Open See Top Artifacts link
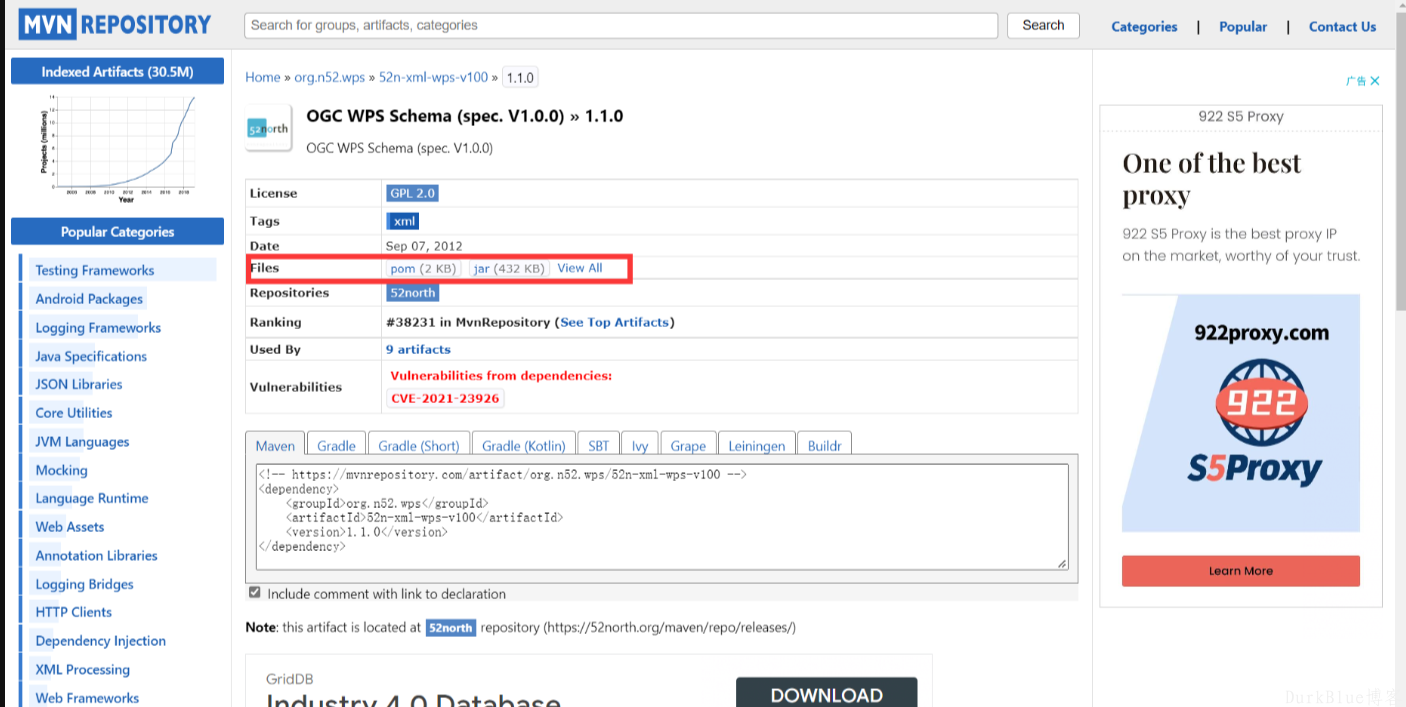The image size is (1406, 707). 614,322
